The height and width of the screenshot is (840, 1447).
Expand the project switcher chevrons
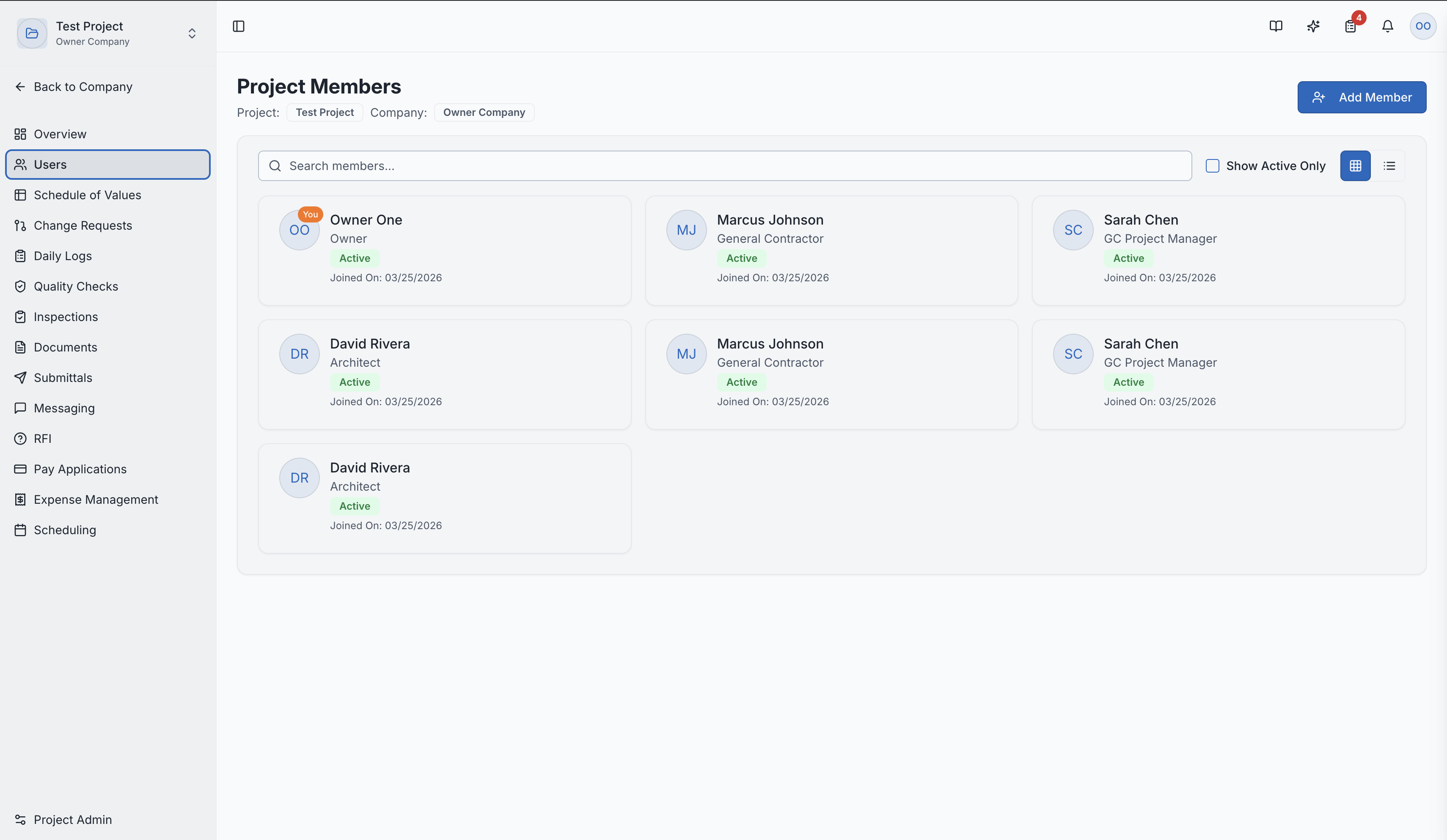point(192,33)
